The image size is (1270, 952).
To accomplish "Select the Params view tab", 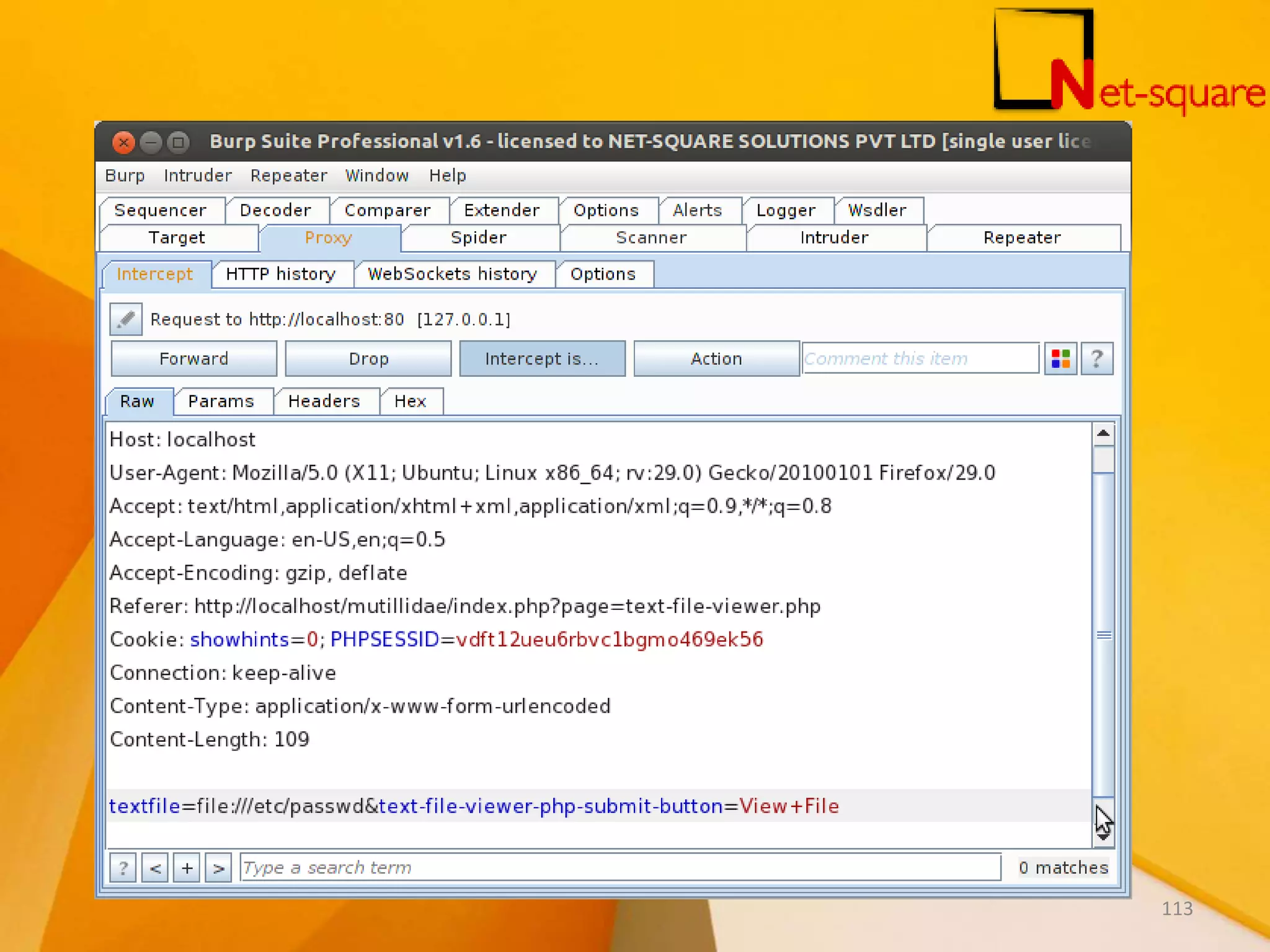I will coord(221,401).
